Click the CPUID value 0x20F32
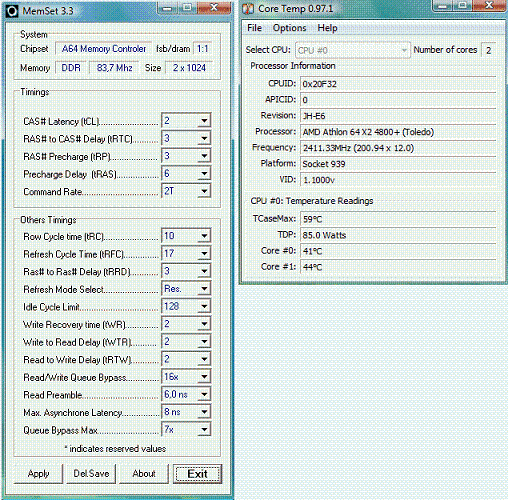508x500 pixels. 398,84
